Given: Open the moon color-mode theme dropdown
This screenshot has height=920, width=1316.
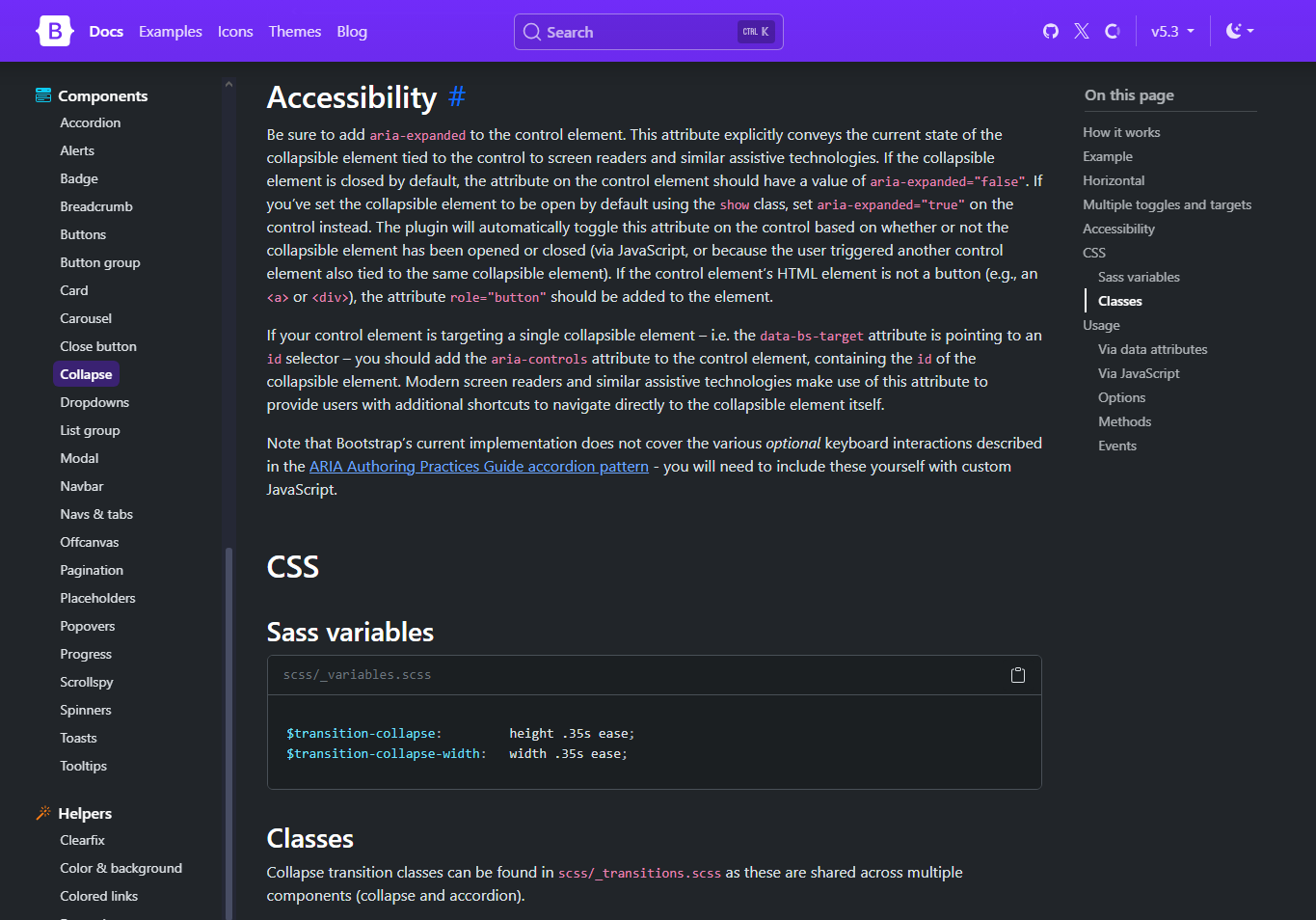Looking at the screenshot, I should (x=1239, y=31).
